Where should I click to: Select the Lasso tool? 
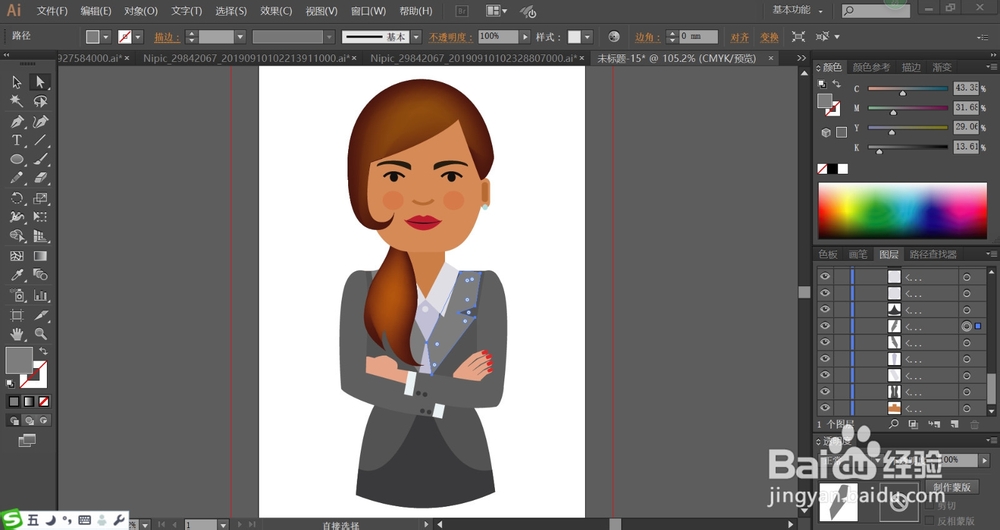point(40,101)
